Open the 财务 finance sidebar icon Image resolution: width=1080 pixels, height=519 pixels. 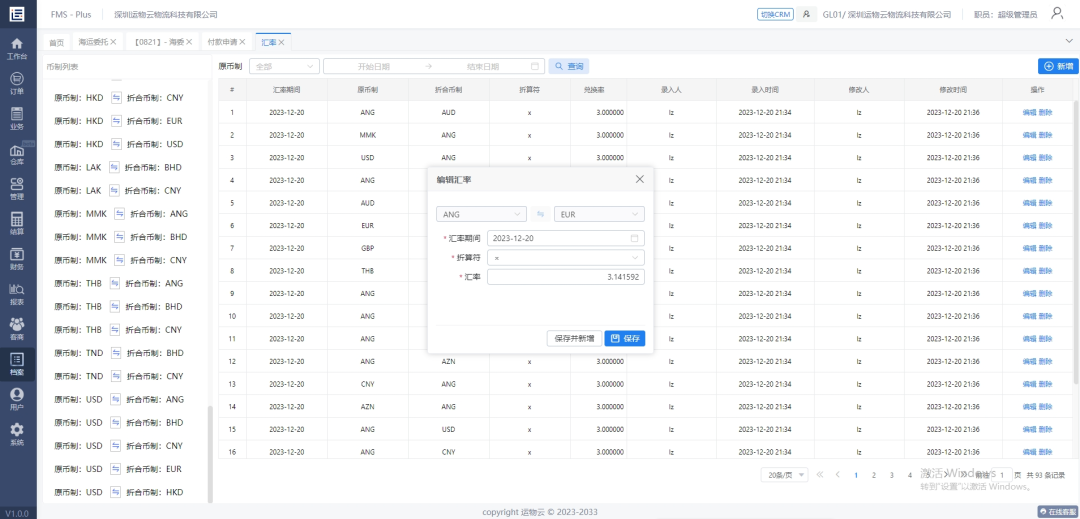tap(17, 259)
